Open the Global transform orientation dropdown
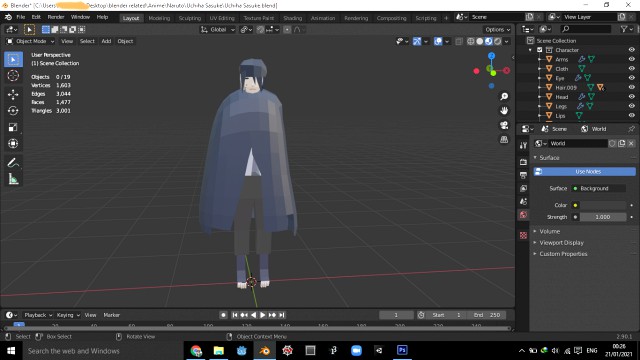The image size is (640, 360). point(218,29)
